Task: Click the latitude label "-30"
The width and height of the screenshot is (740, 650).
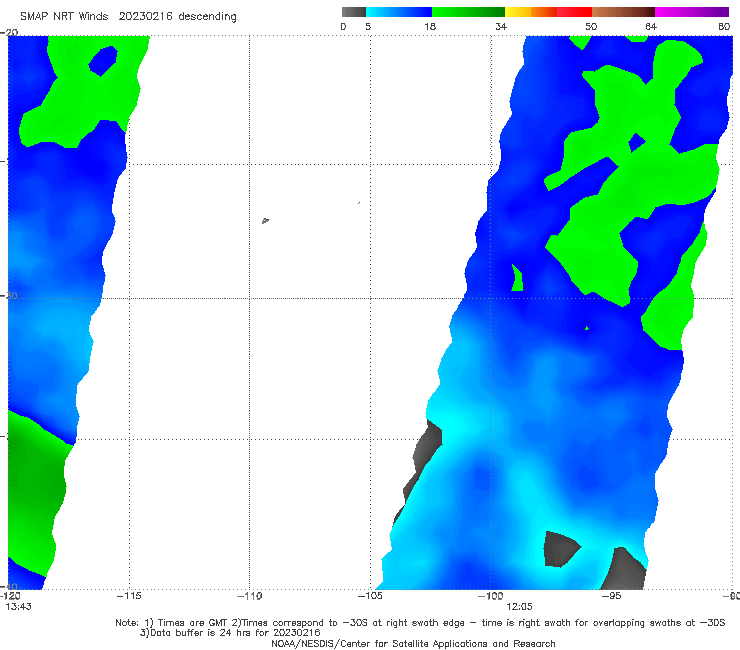Action: click(x=9, y=295)
